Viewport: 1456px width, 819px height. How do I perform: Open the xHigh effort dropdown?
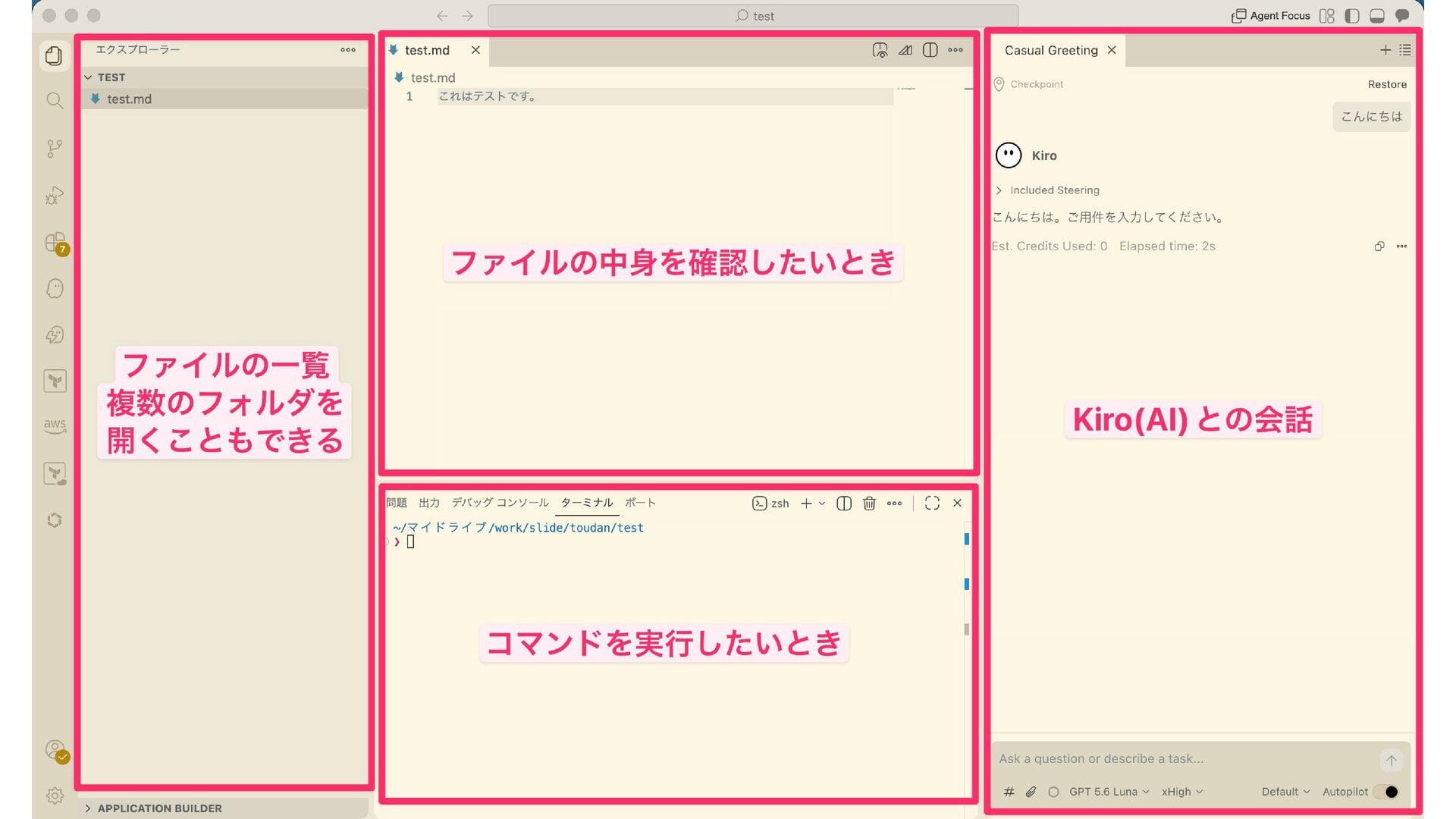[1182, 792]
